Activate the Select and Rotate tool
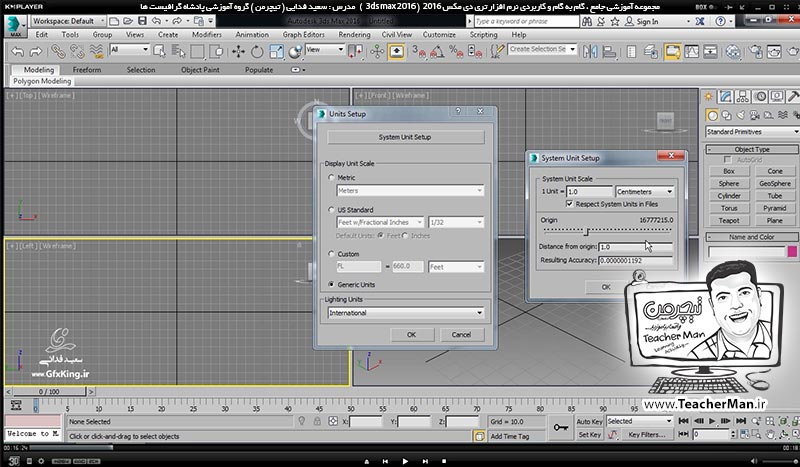The image size is (800, 467). coord(257,52)
